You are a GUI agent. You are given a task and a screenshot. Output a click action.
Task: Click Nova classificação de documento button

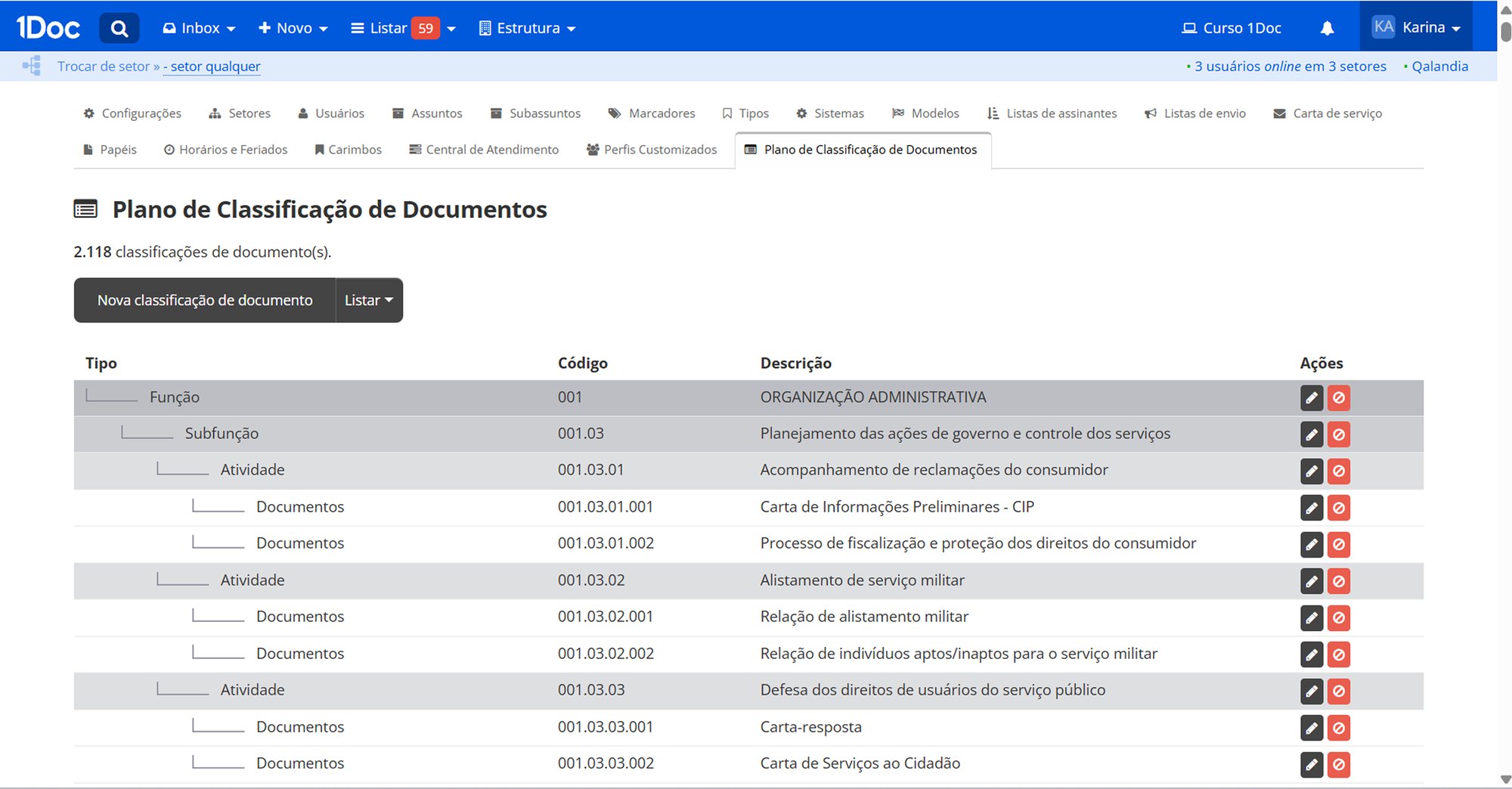[x=205, y=300]
